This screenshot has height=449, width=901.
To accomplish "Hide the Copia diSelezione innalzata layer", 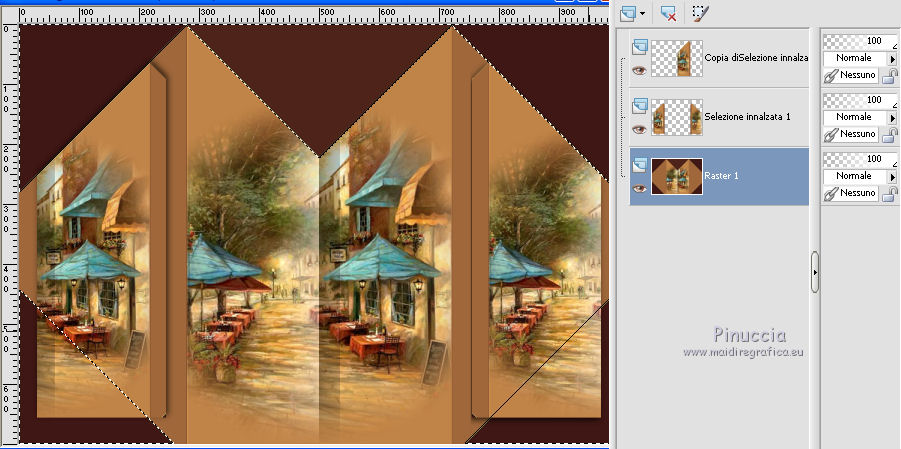I will coord(639,70).
